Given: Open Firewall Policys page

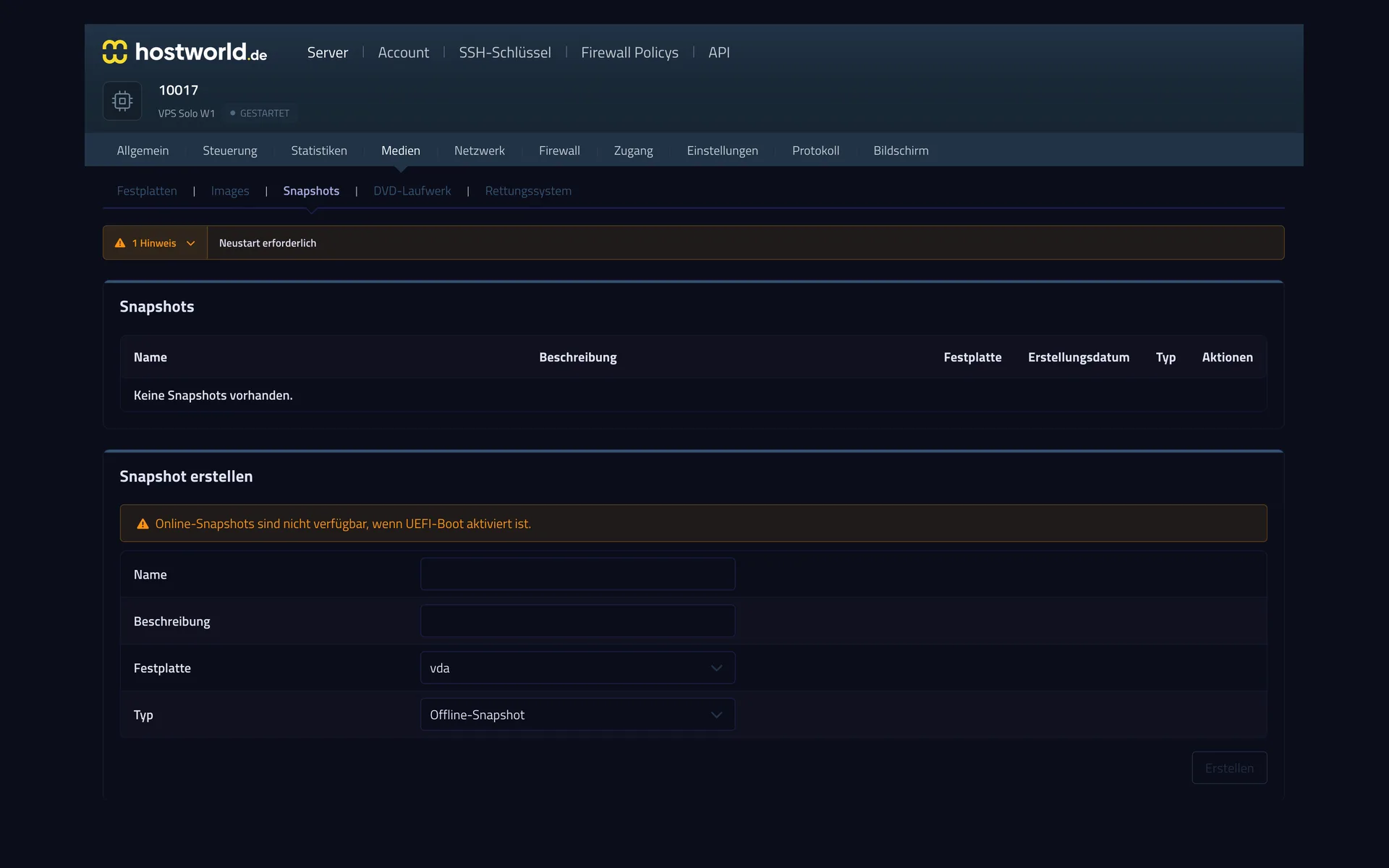Looking at the screenshot, I should [629, 52].
